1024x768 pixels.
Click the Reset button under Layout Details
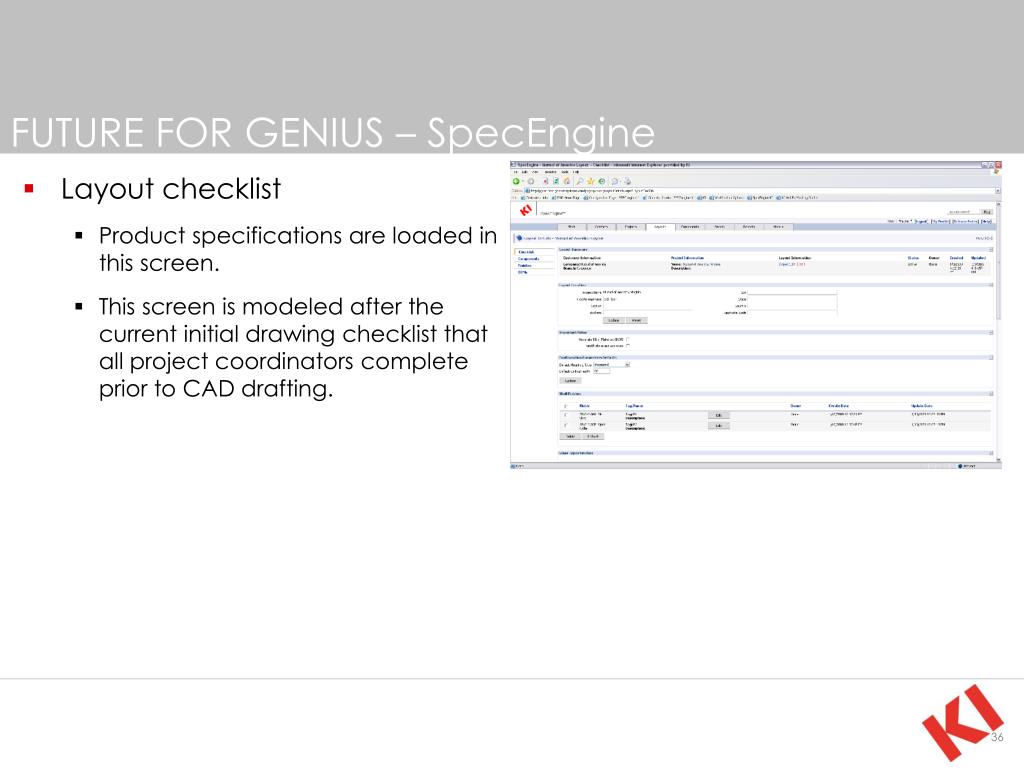[x=637, y=321]
